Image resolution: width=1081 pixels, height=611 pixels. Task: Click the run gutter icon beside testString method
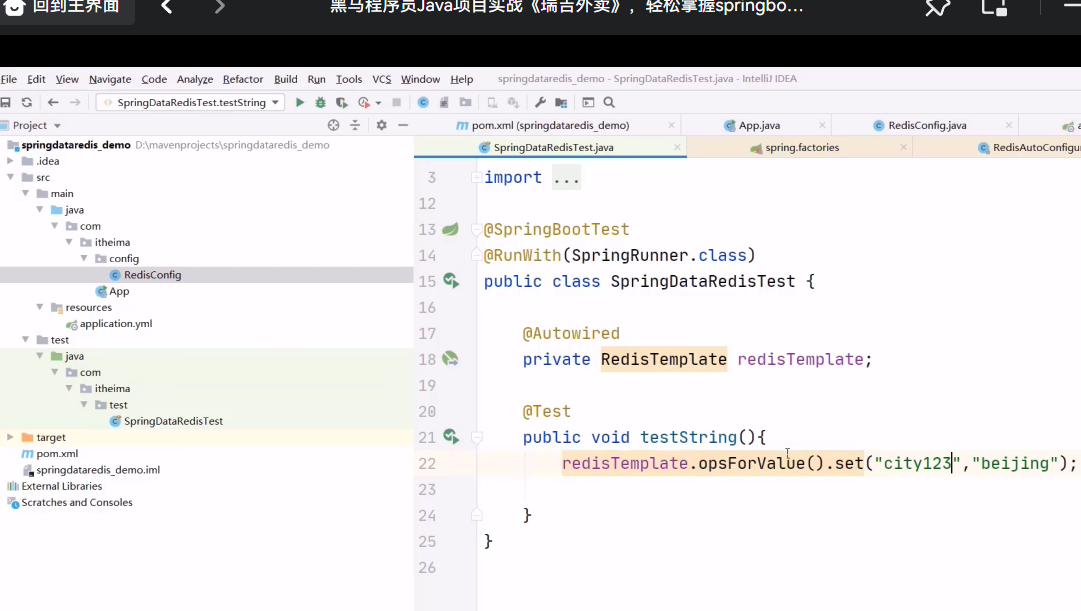[x=451, y=437]
